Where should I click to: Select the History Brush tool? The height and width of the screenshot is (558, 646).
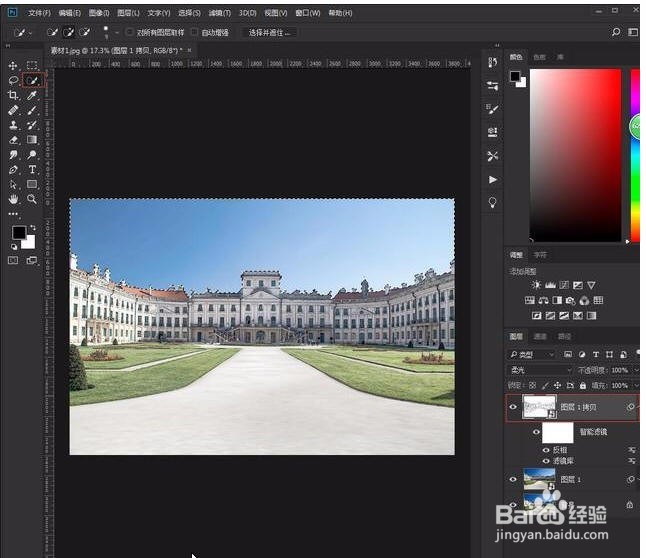pyautogui.click(x=32, y=125)
